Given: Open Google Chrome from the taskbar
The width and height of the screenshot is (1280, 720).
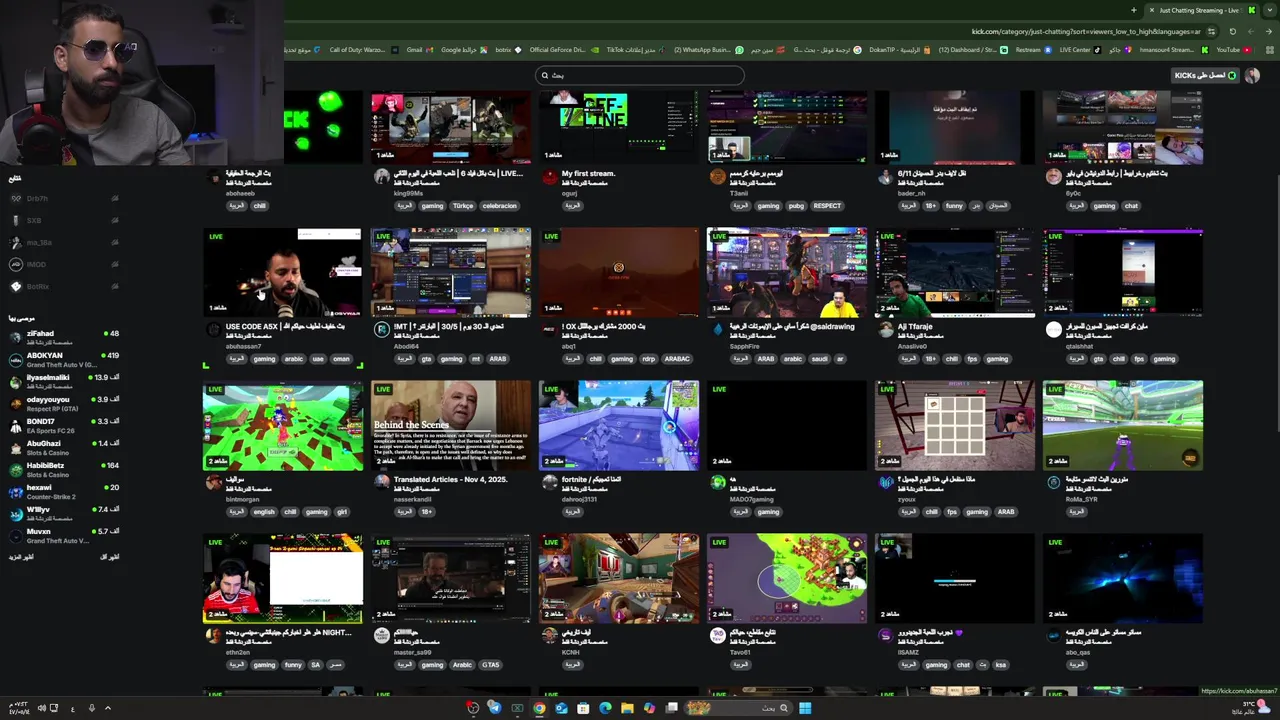Looking at the screenshot, I should (539, 708).
